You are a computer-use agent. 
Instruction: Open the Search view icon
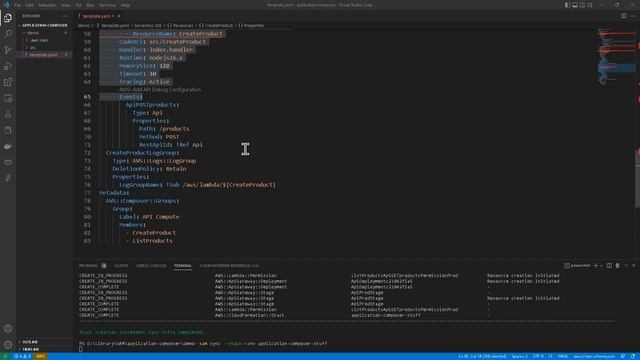(x=8, y=34)
